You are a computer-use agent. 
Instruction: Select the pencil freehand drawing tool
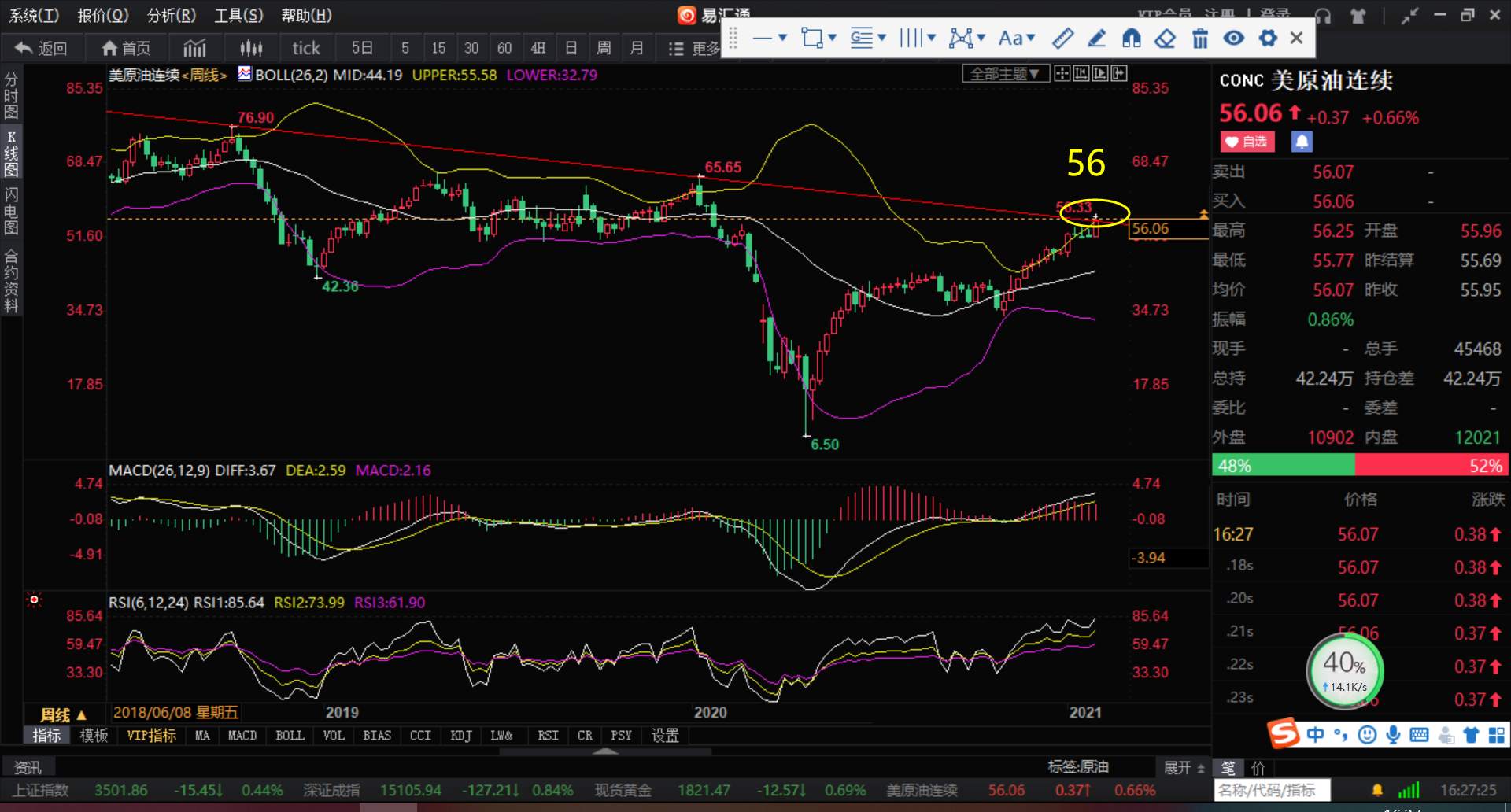click(x=1097, y=38)
